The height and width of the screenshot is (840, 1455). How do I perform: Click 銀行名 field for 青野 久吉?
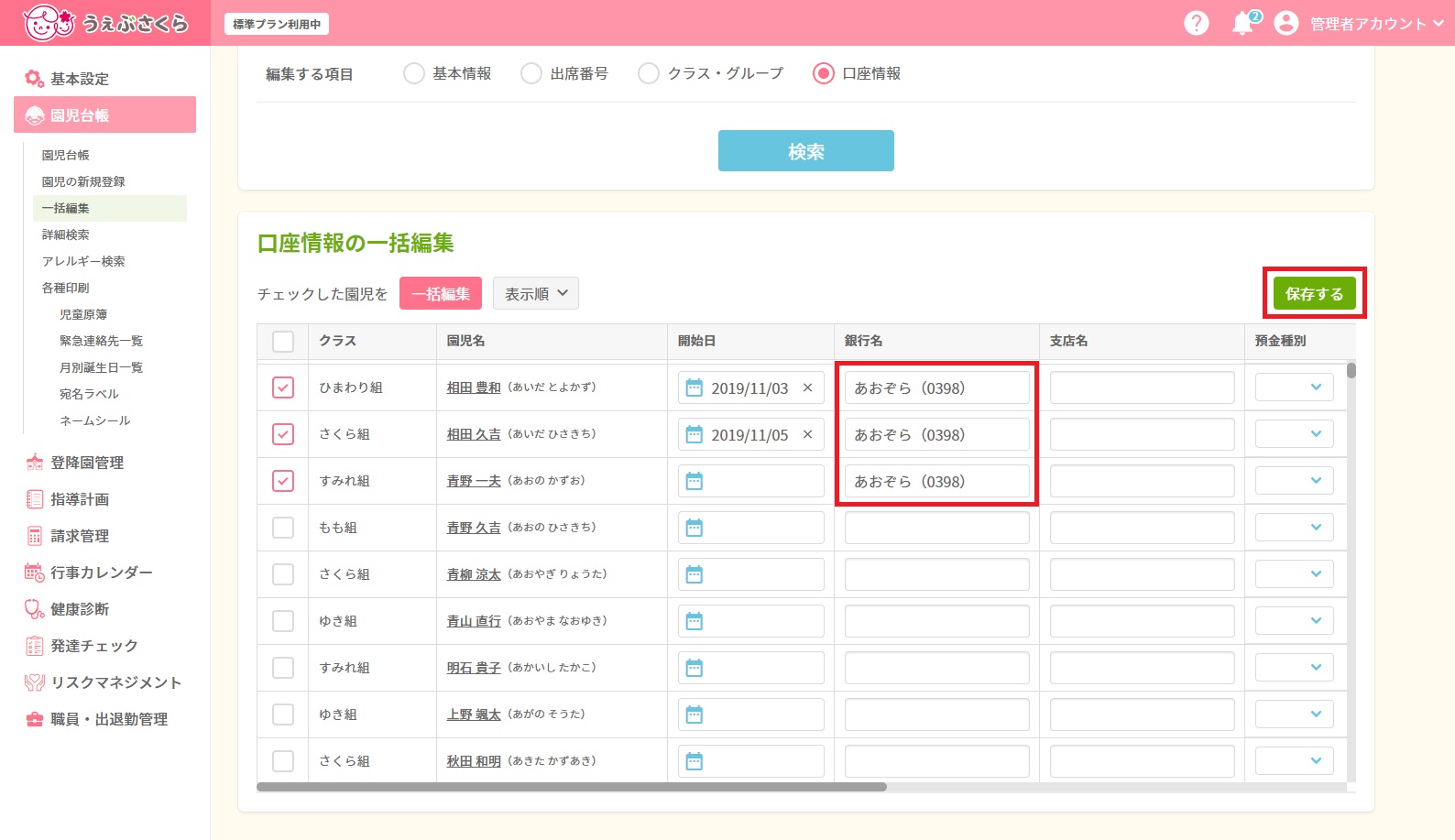(x=936, y=528)
